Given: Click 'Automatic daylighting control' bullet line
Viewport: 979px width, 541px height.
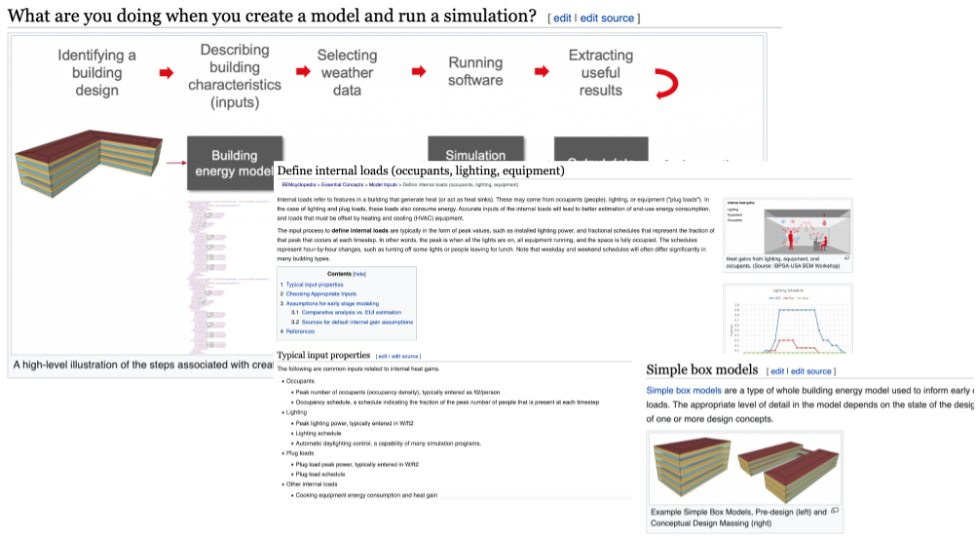Looking at the screenshot, I should click(x=388, y=444).
